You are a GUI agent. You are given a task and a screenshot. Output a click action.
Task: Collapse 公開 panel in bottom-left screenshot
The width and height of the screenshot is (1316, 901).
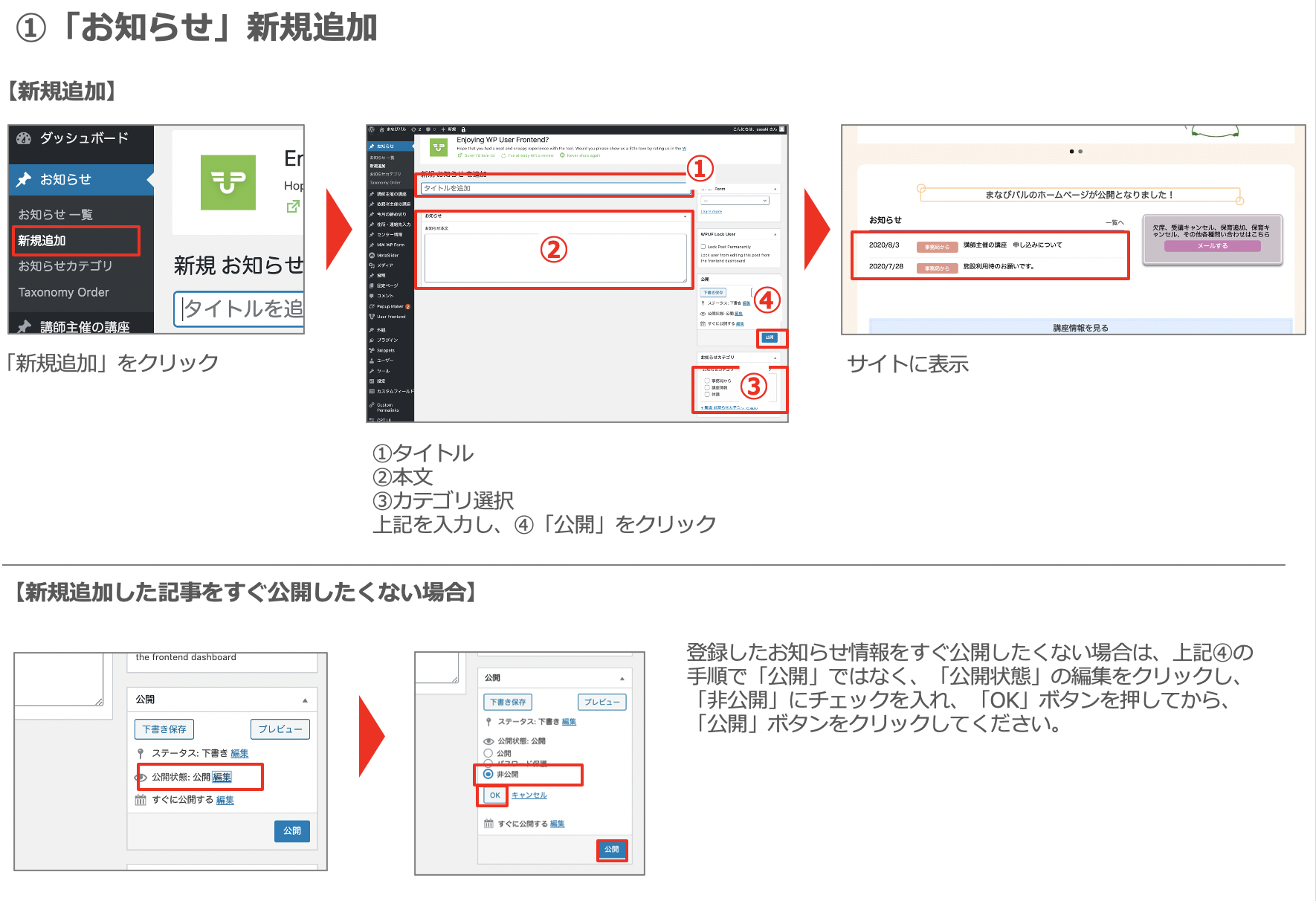(x=305, y=700)
